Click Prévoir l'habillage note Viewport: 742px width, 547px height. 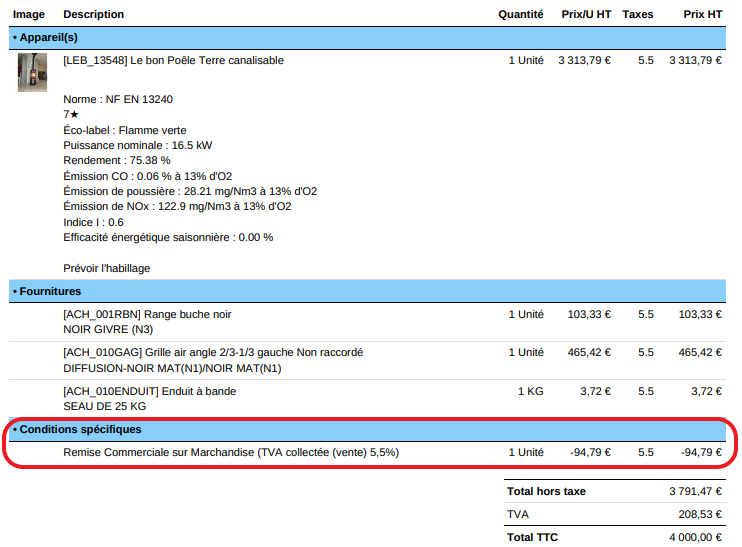106,268
